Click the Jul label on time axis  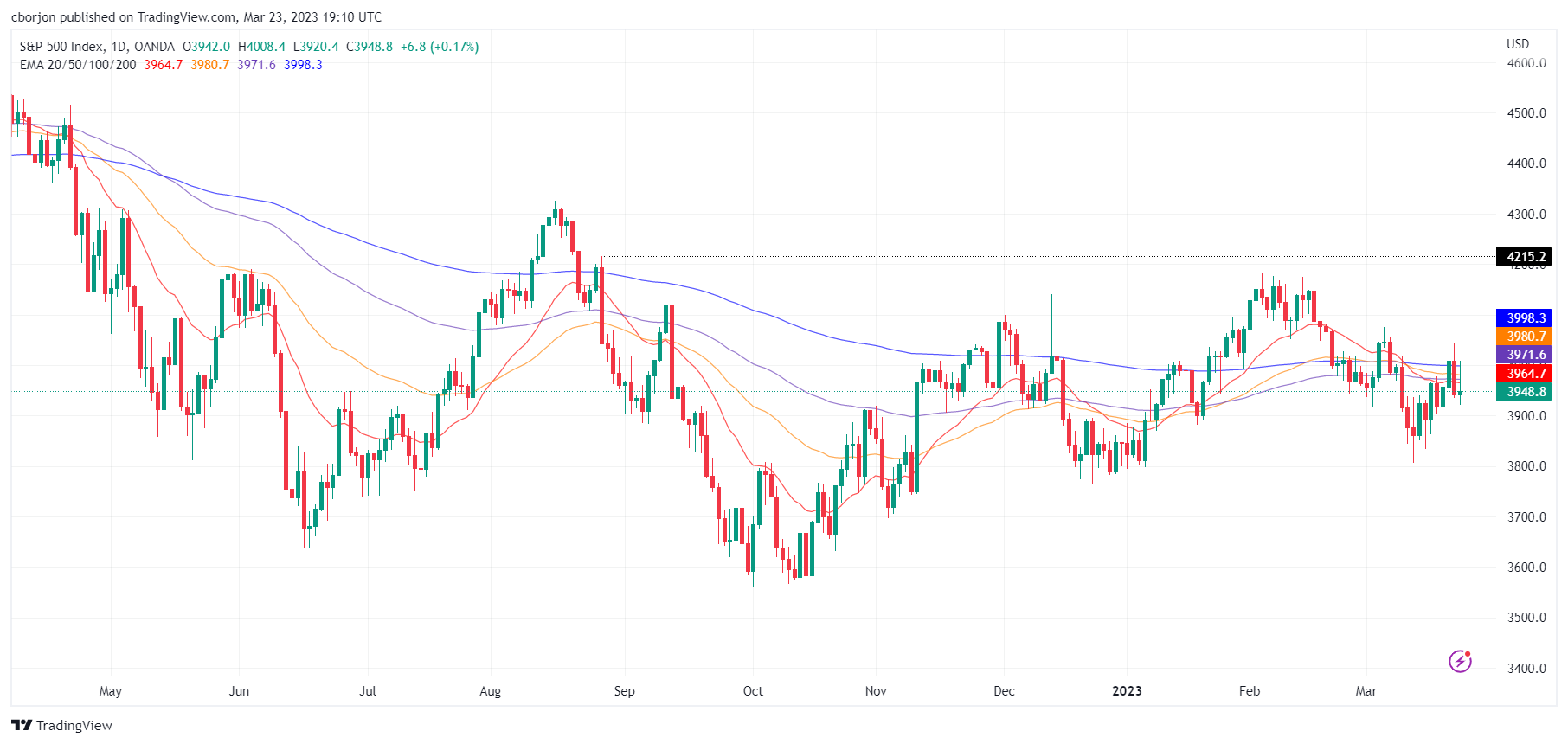[368, 691]
